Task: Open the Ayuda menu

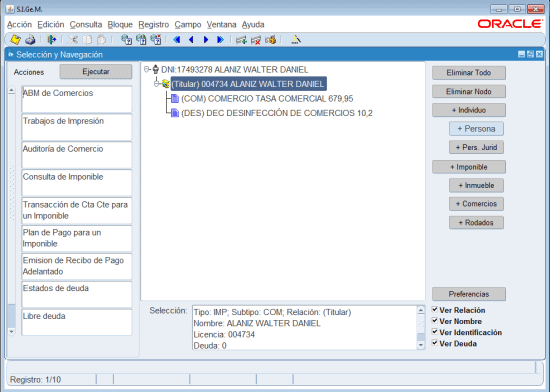Action: tap(253, 25)
